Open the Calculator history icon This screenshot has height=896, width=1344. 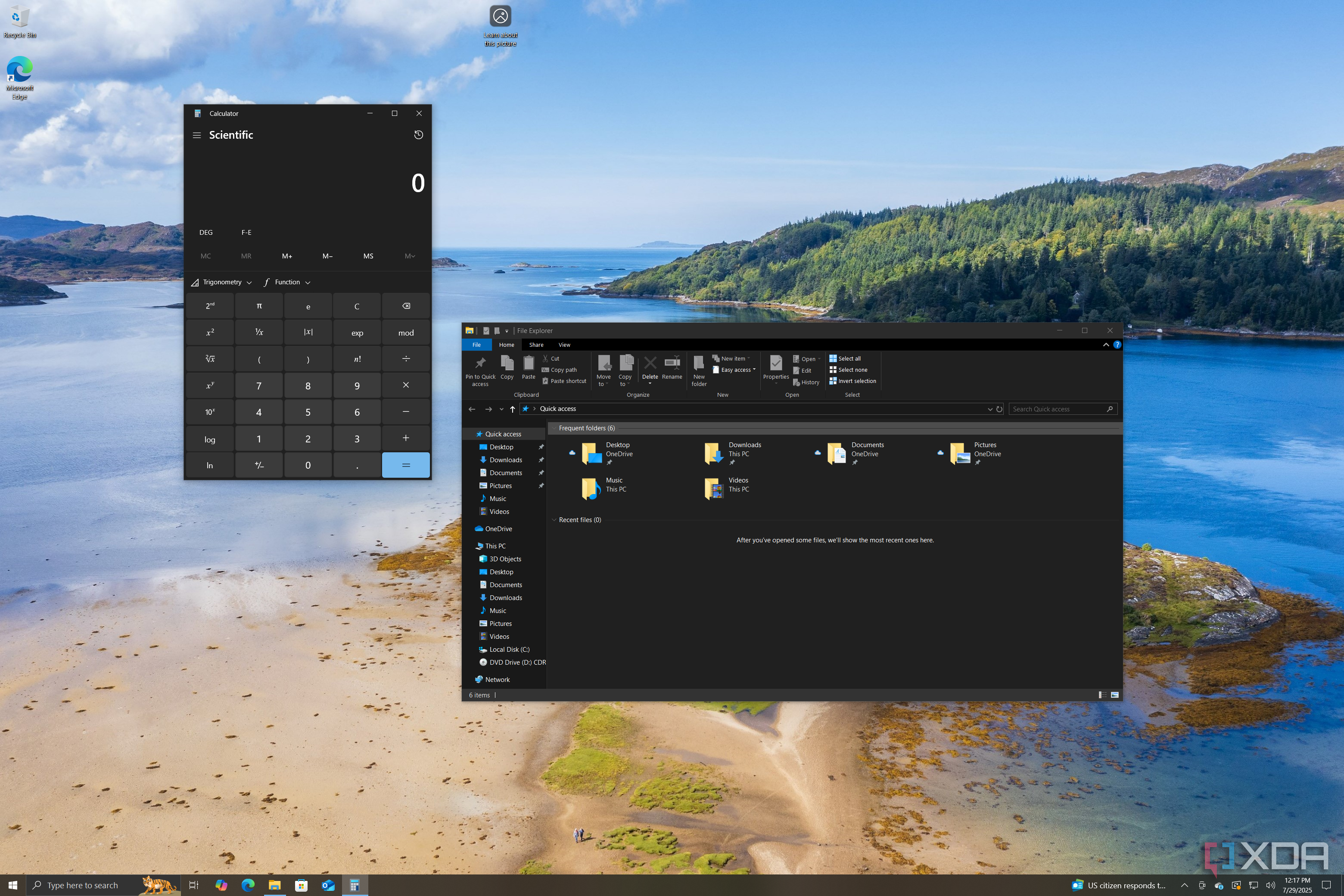click(x=418, y=135)
